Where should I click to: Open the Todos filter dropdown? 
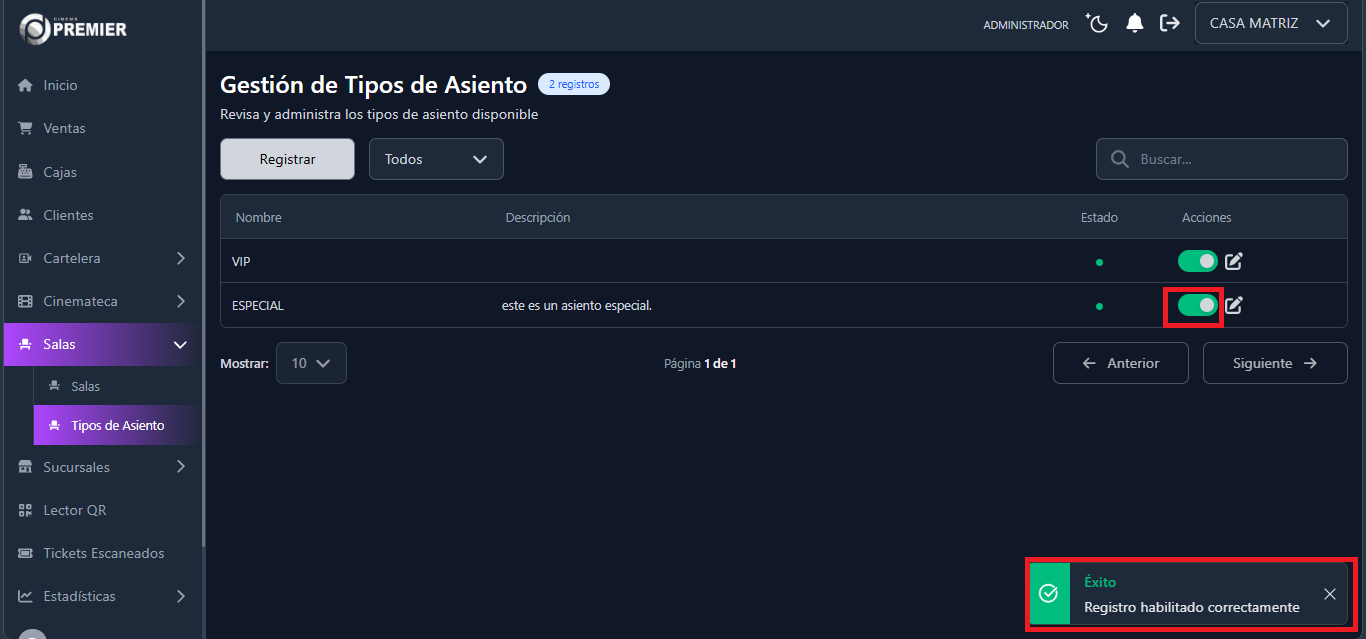tap(435, 159)
